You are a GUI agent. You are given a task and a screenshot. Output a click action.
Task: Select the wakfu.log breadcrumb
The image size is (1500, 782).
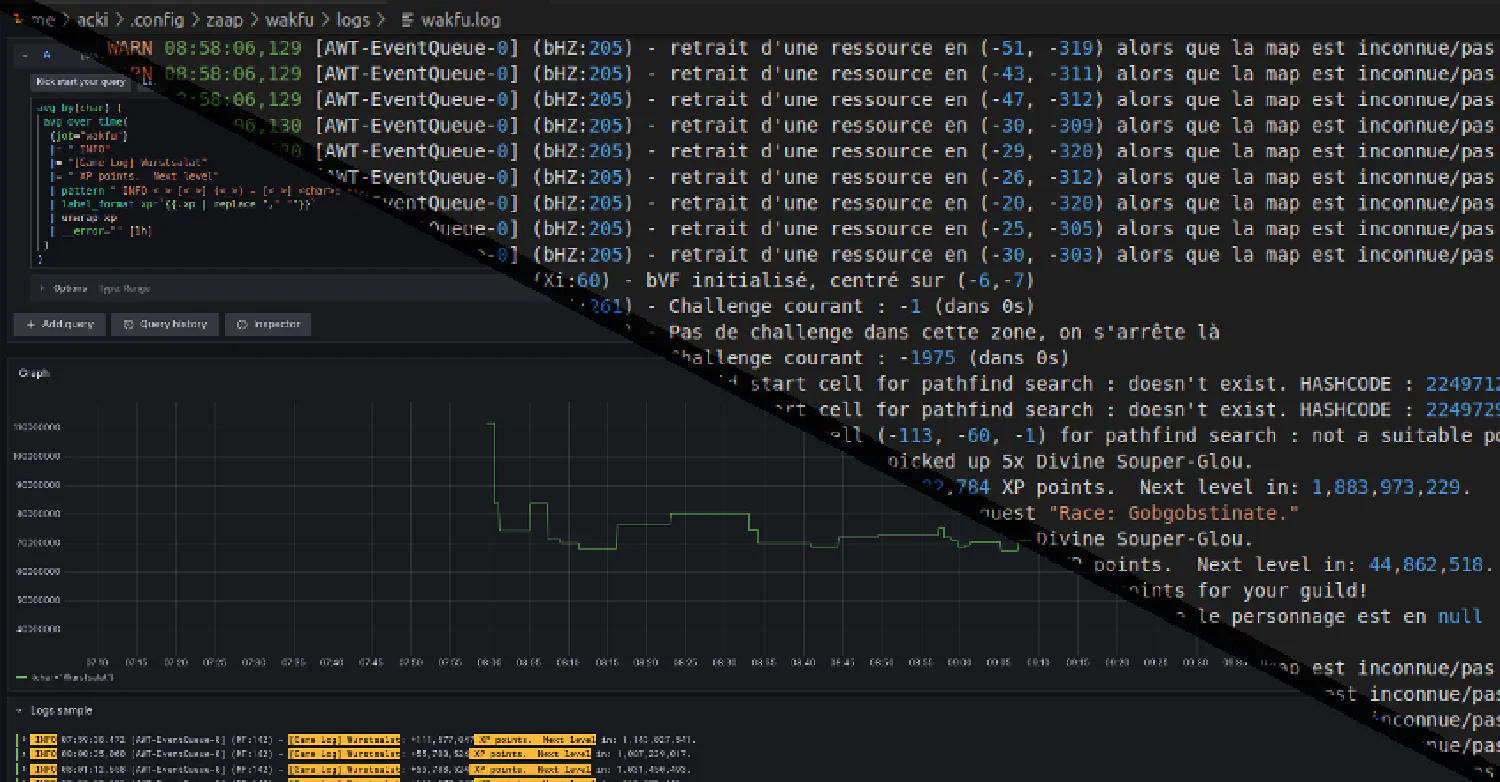pyautogui.click(x=462, y=20)
